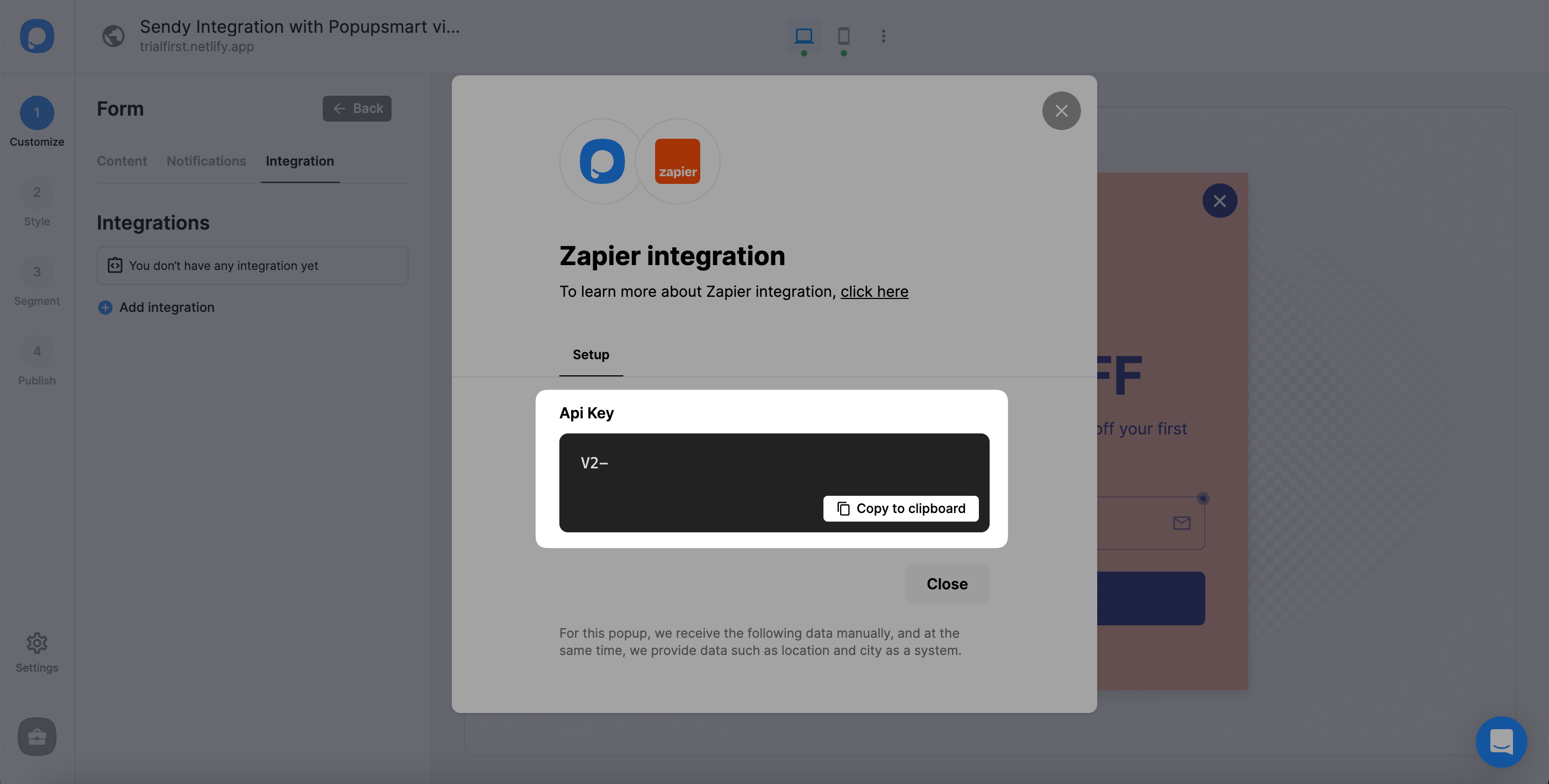Click the form integration puzzle icon

(113, 265)
